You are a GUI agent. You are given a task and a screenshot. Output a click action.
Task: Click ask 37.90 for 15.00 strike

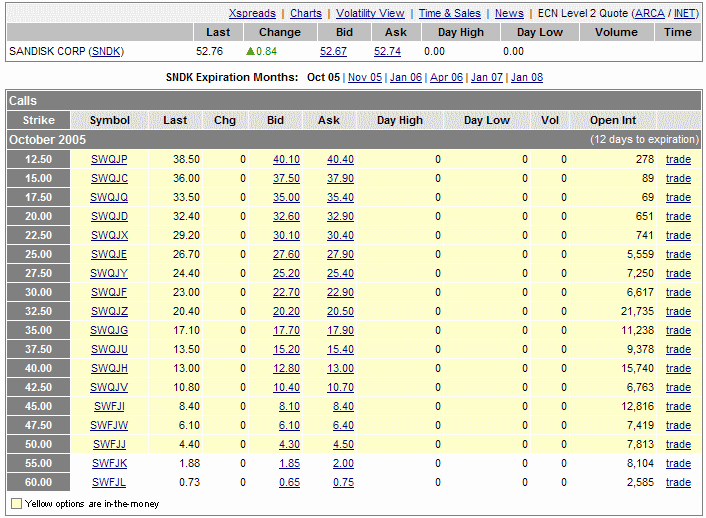tap(340, 178)
